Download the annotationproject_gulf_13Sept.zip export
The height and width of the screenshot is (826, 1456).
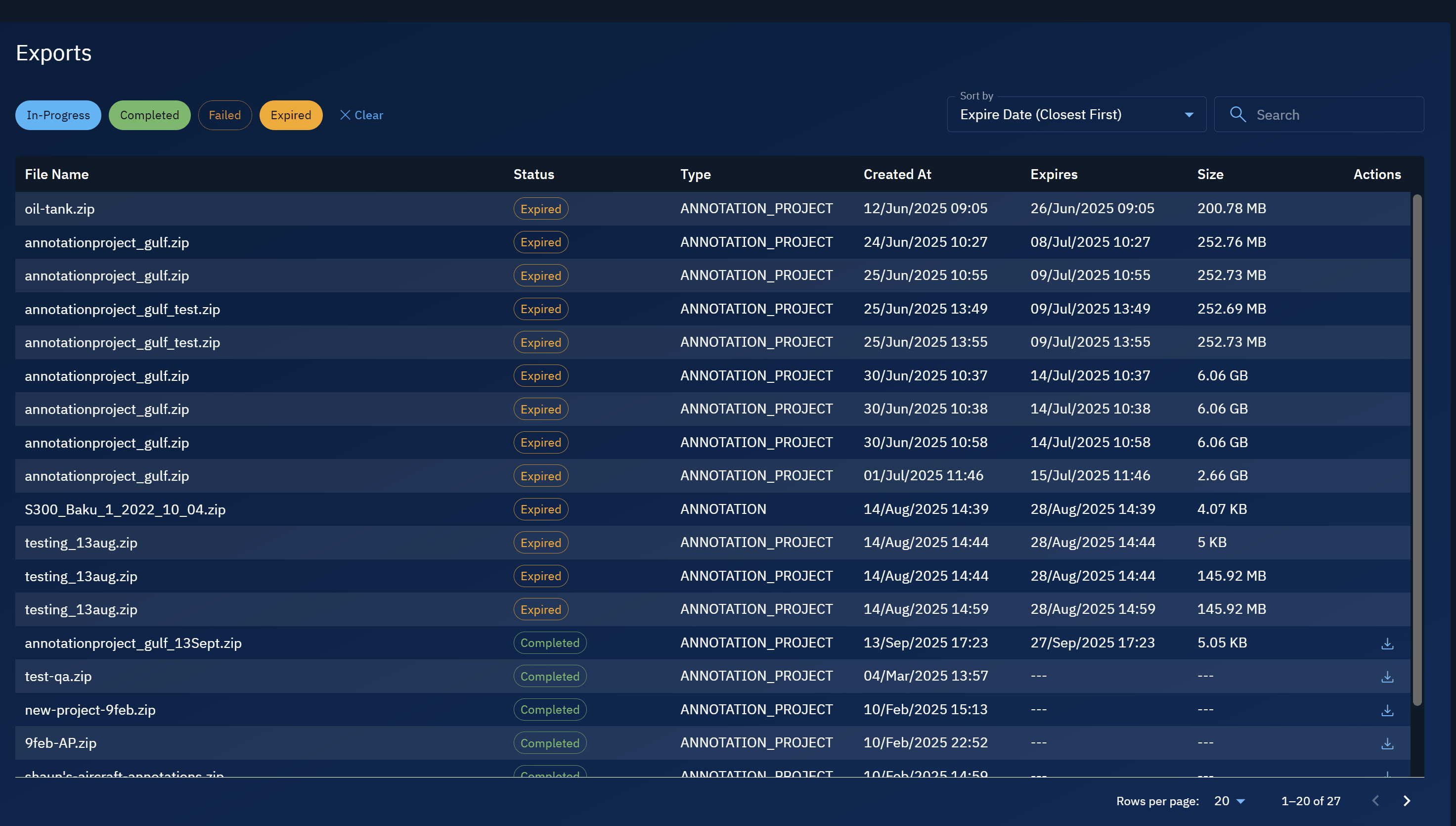1387,643
